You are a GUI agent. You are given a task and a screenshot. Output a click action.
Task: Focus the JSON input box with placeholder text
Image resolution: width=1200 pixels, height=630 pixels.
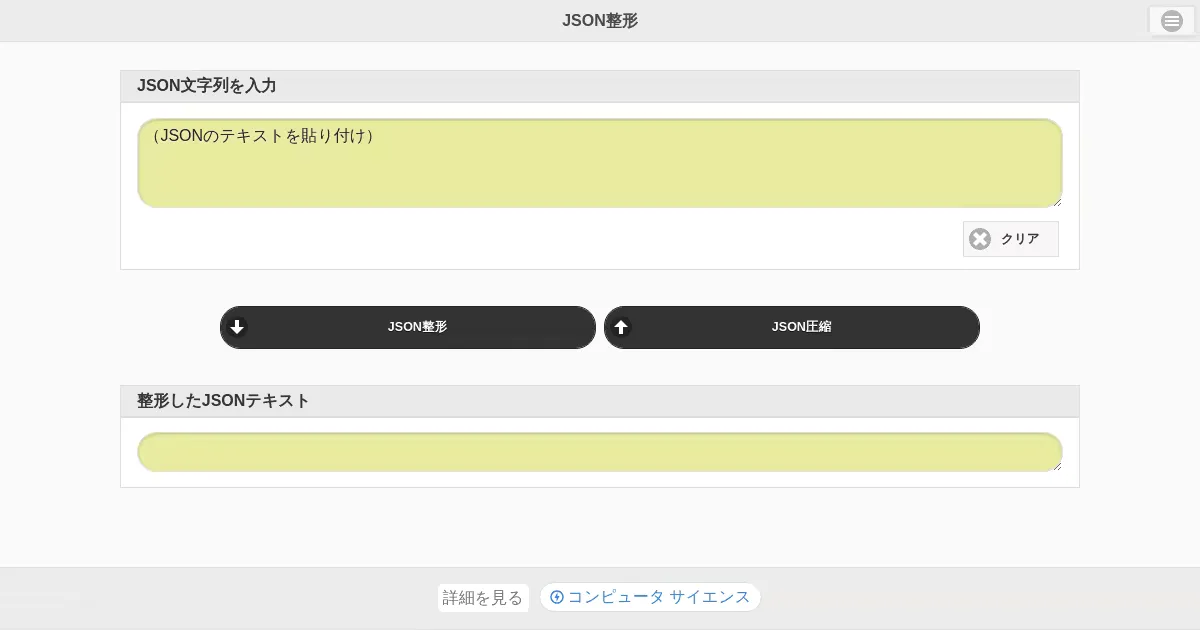click(600, 163)
